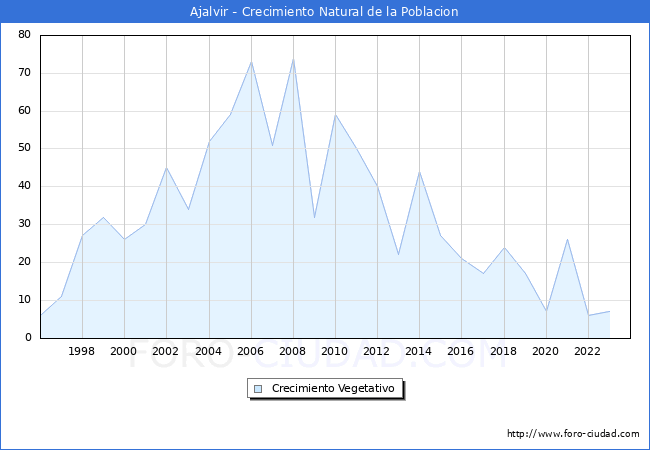650x450 pixels.
Task: Click the x-axis label 2008
Action: coord(293,351)
